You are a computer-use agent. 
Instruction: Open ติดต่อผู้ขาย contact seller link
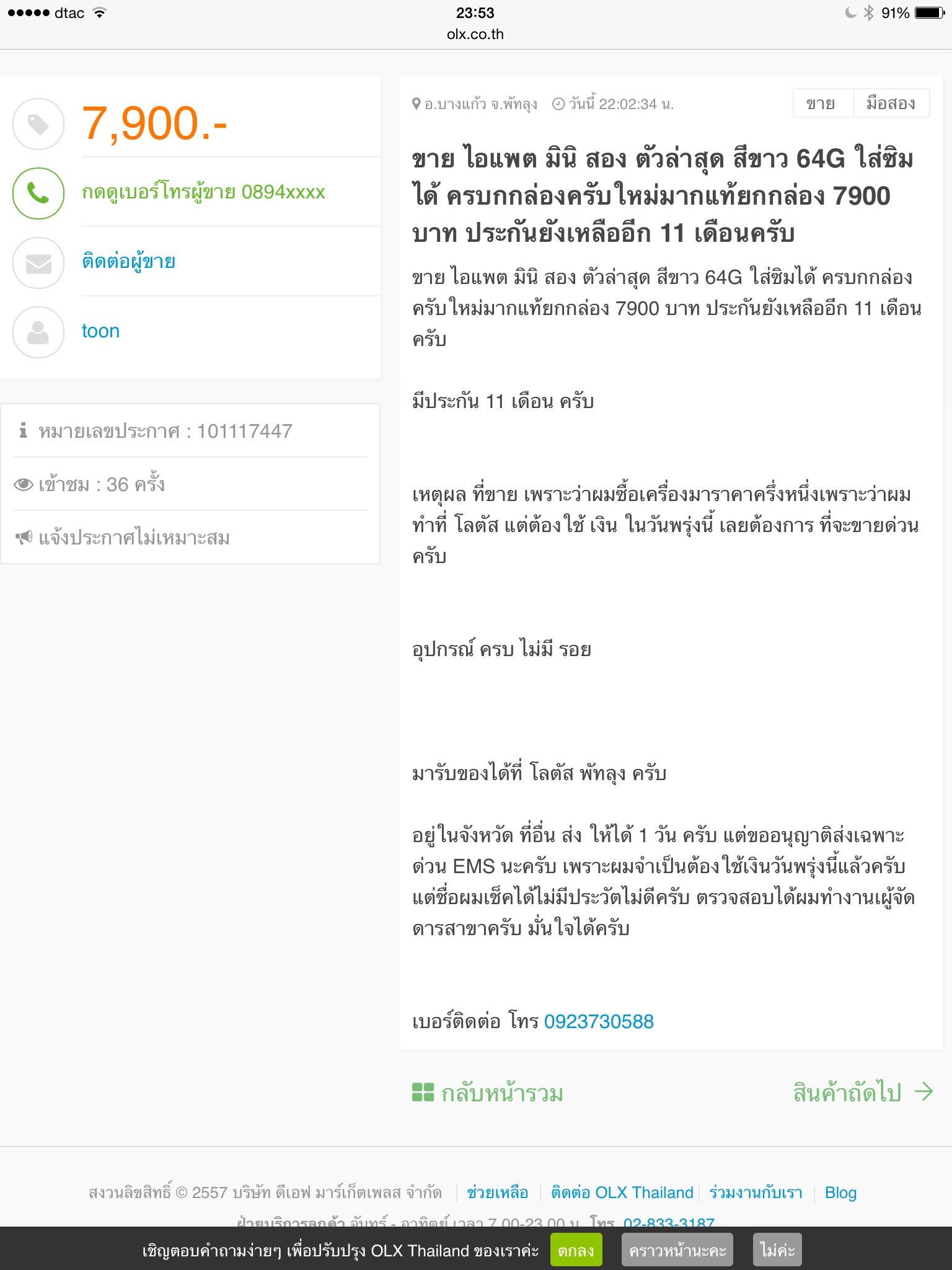pyautogui.click(x=129, y=262)
